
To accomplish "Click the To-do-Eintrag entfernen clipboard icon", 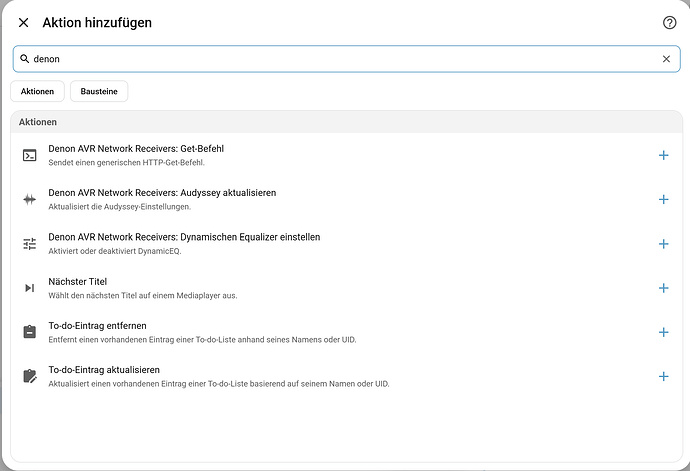I will coord(29,332).
